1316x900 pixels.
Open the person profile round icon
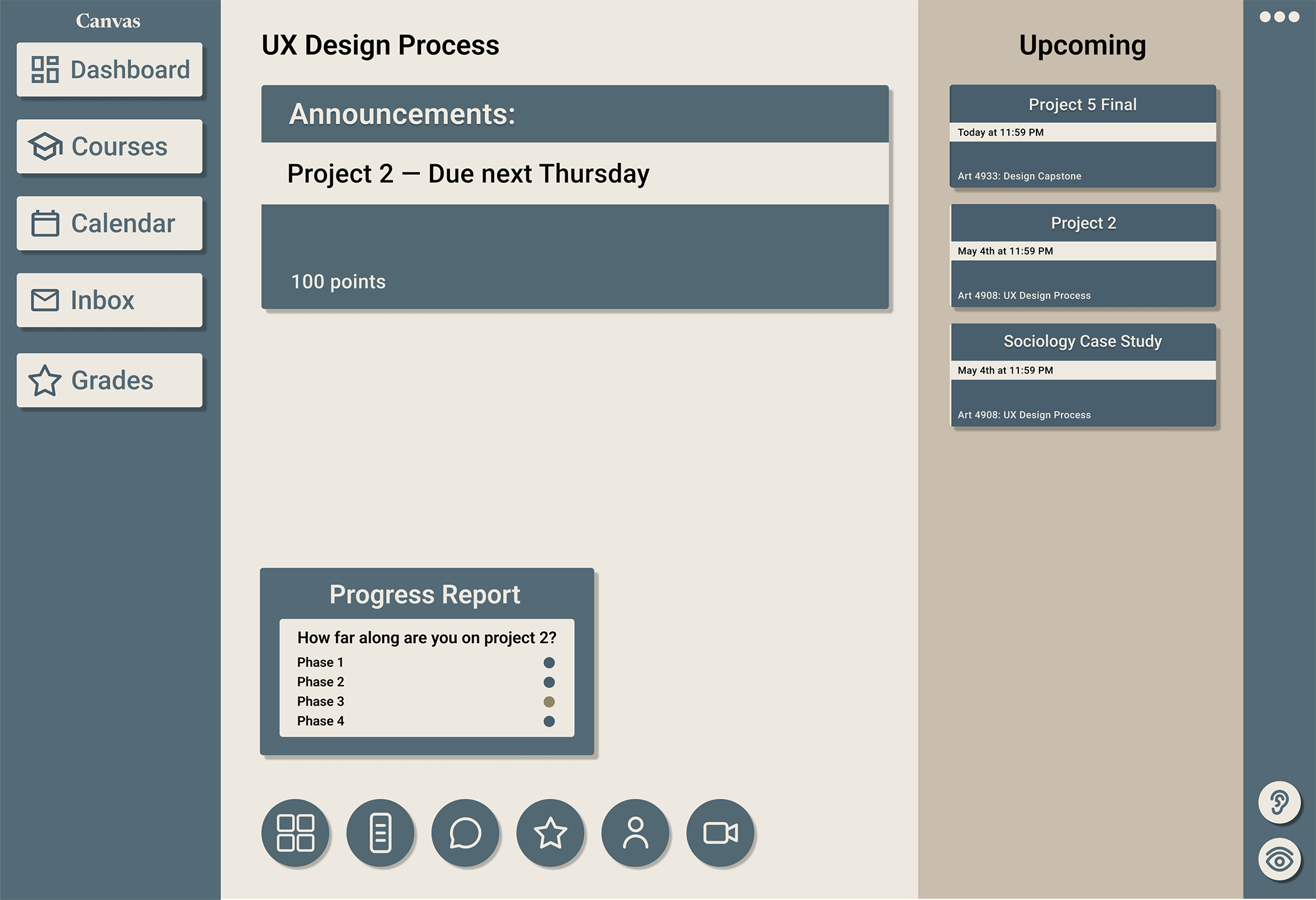click(x=635, y=833)
